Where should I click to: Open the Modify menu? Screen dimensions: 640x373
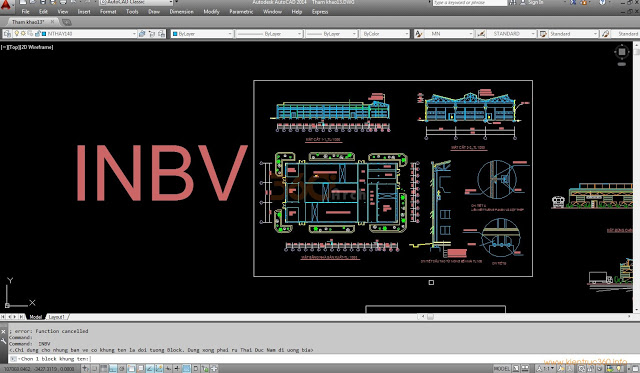point(211,12)
